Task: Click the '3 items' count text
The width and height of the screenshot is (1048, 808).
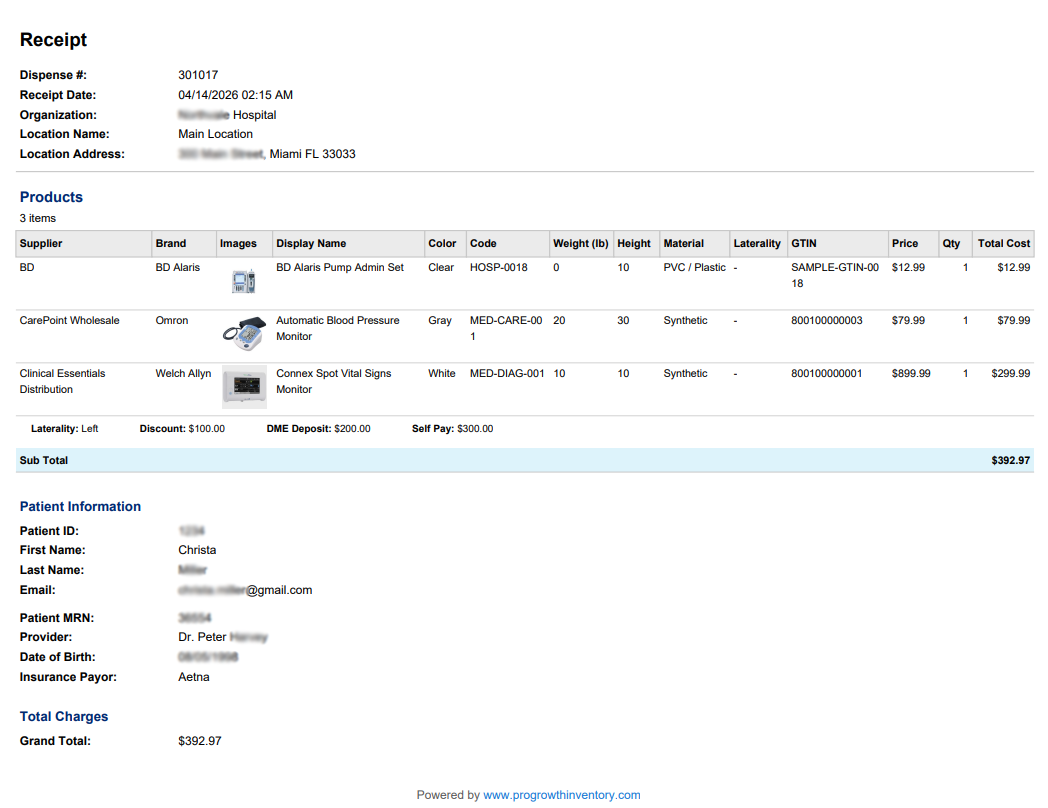Action: pyautogui.click(x=38, y=219)
